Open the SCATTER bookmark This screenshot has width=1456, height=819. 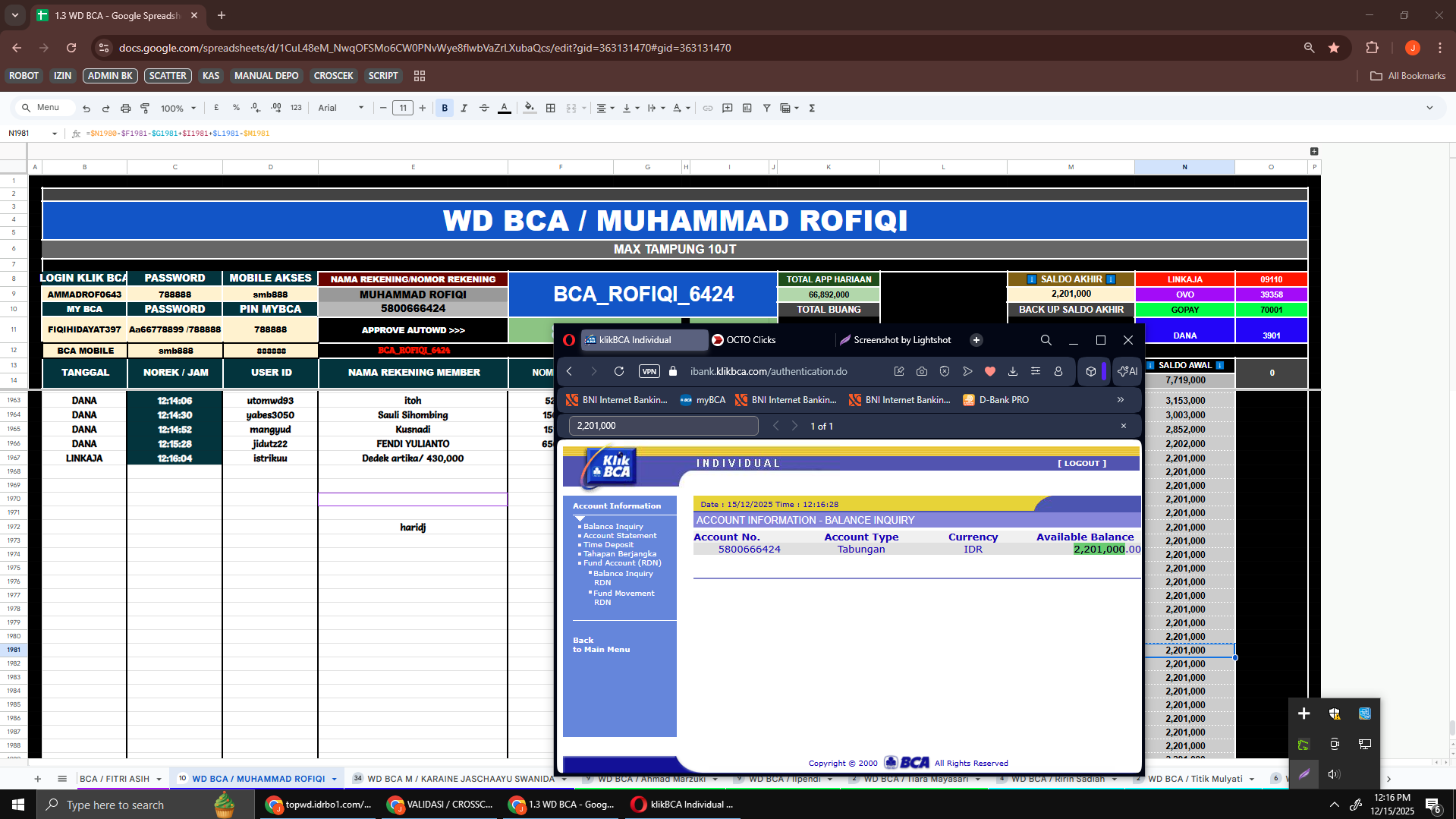[x=168, y=76]
